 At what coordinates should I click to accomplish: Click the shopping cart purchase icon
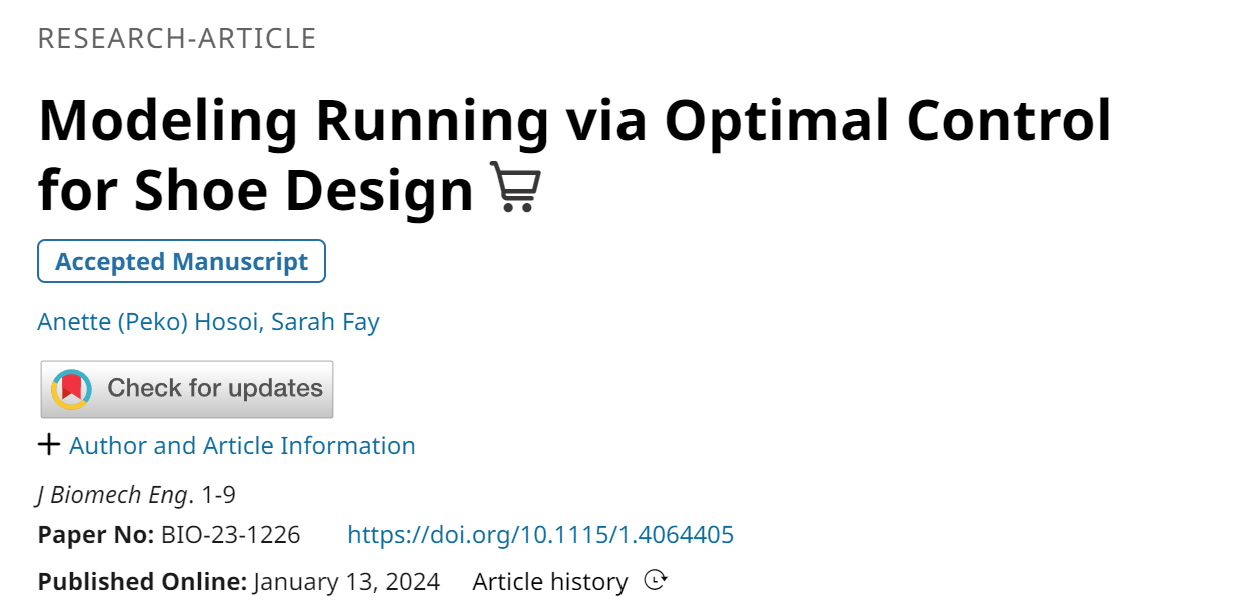(516, 186)
